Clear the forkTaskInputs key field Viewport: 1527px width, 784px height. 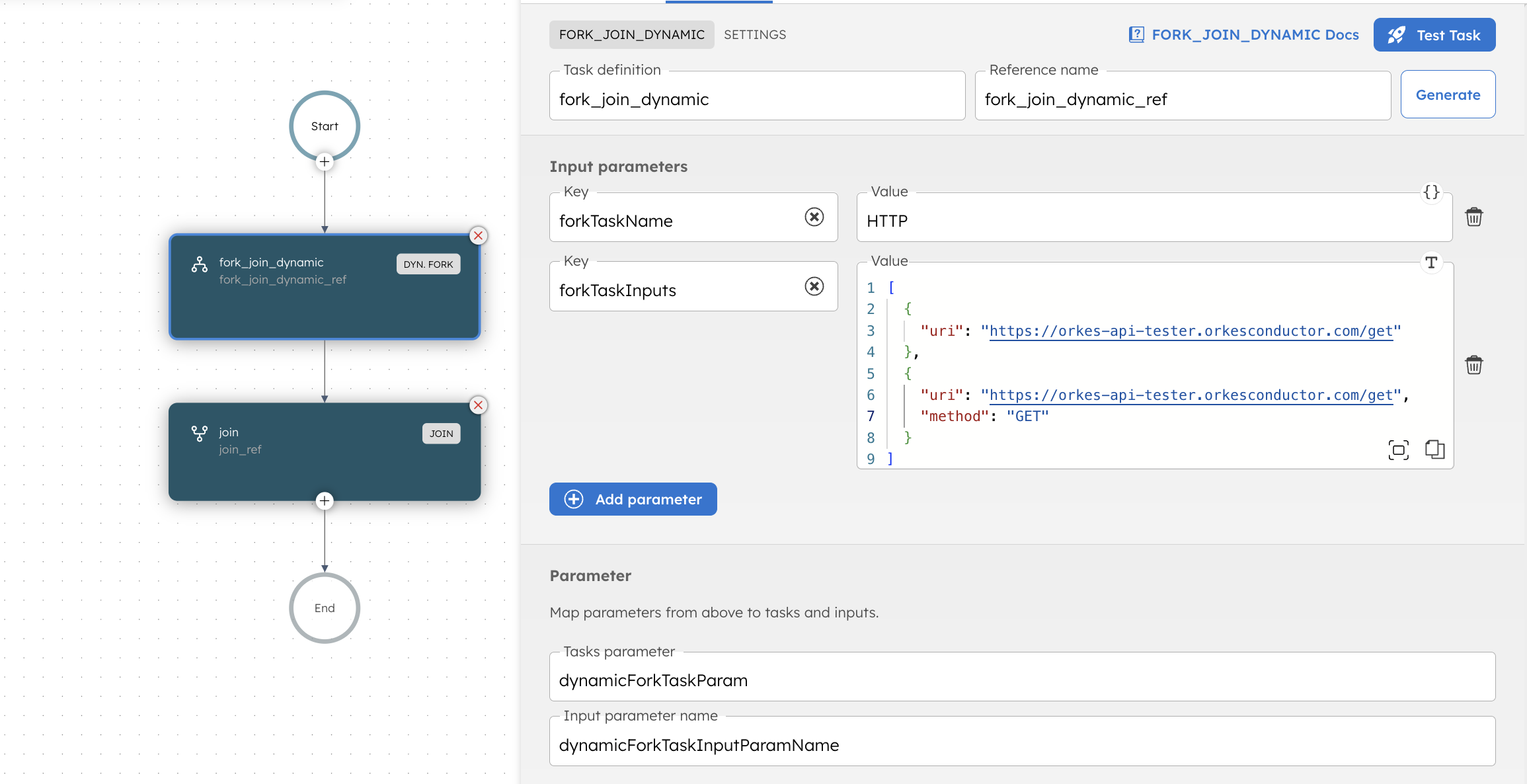[814, 286]
